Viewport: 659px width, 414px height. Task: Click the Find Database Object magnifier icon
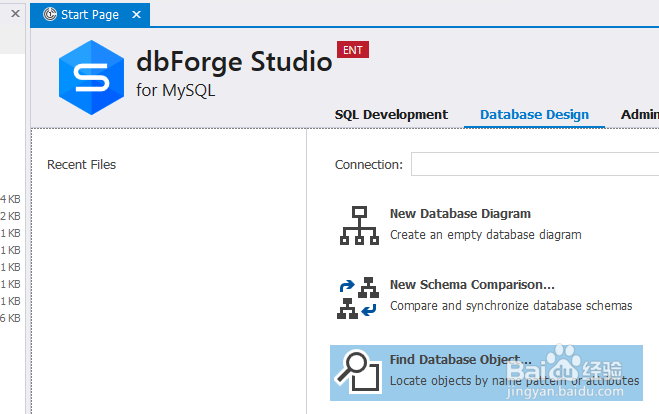(x=358, y=372)
